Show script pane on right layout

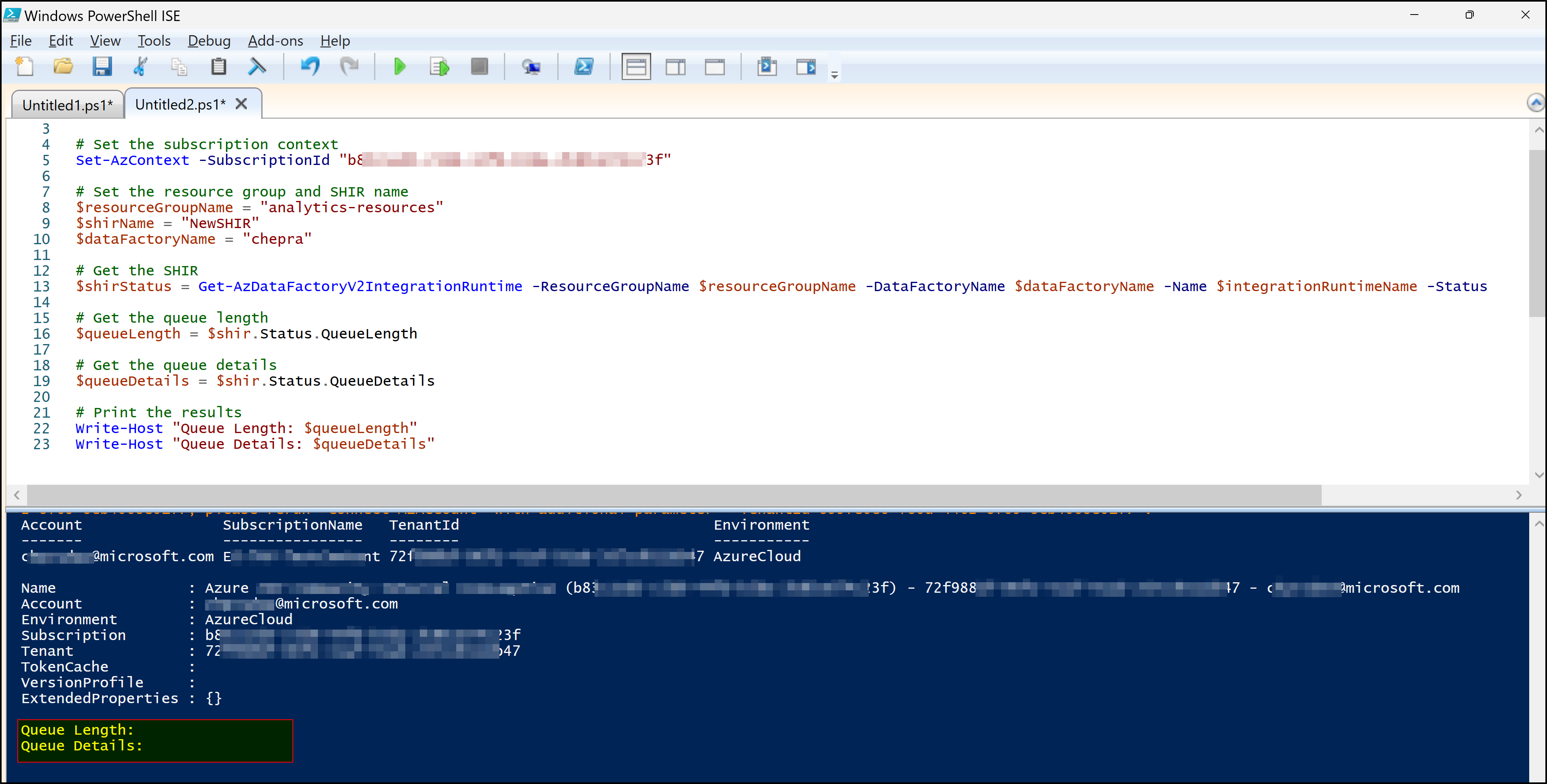(675, 66)
